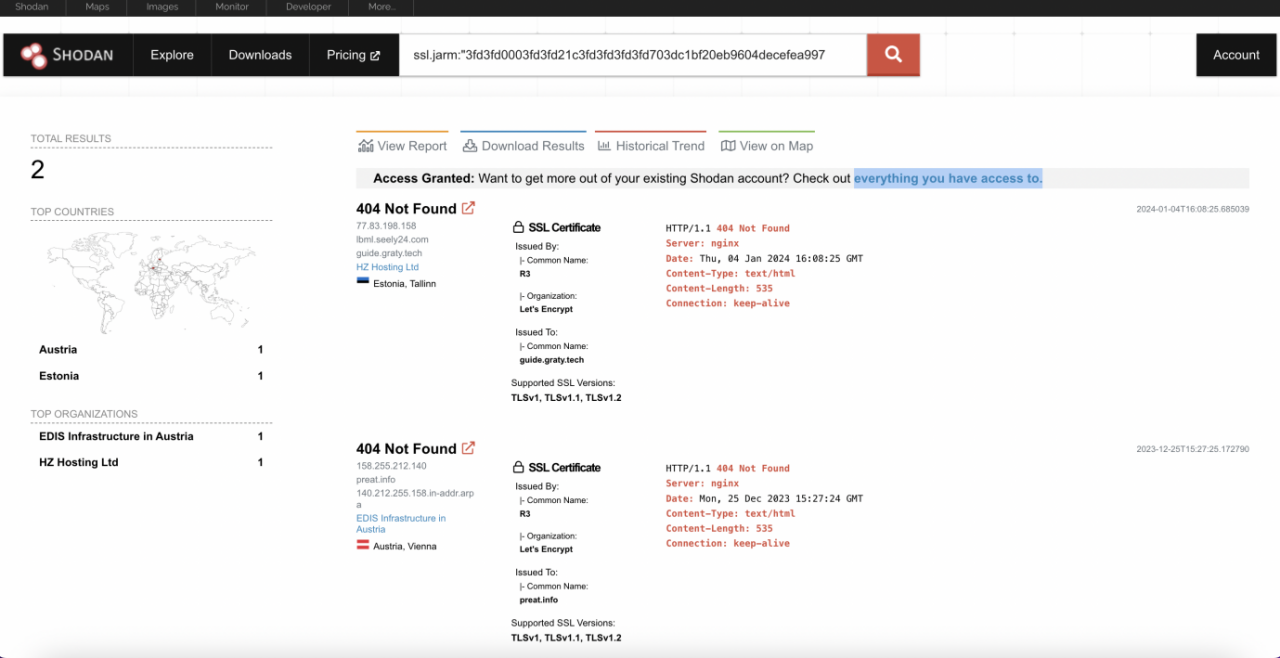The width and height of the screenshot is (1280, 658).
Task: Focus the ssl.jarm search query field
Action: click(x=633, y=55)
